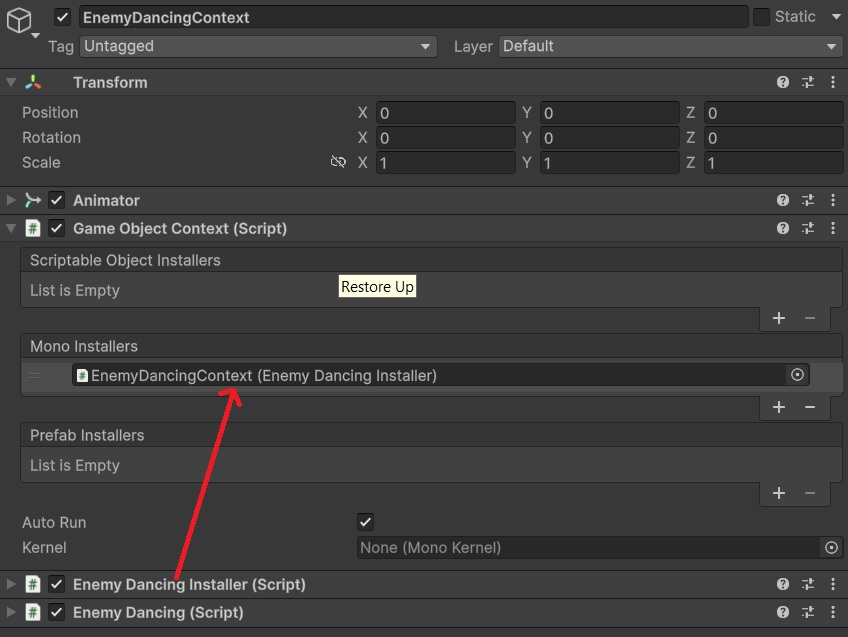
Task: Add a Scriptable Object Installer with plus
Action: click(x=779, y=318)
